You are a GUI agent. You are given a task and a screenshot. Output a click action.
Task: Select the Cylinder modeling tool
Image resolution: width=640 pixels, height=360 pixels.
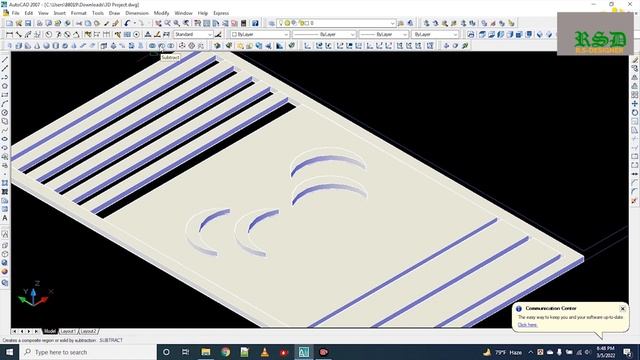56,46
